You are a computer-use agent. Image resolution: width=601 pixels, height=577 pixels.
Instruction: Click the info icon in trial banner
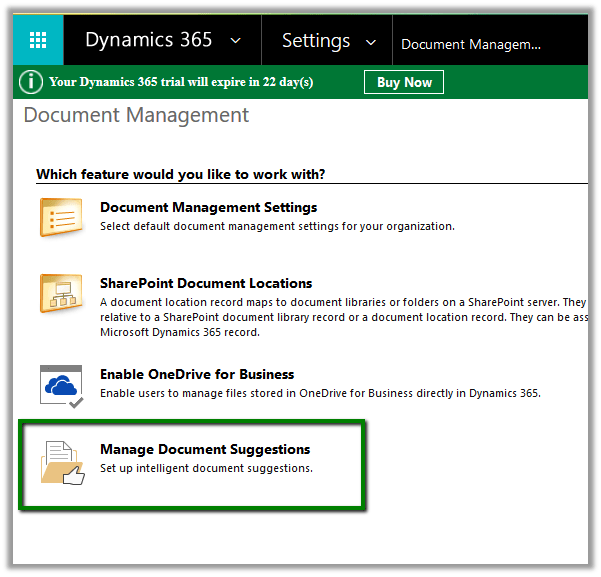tap(32, 82)
